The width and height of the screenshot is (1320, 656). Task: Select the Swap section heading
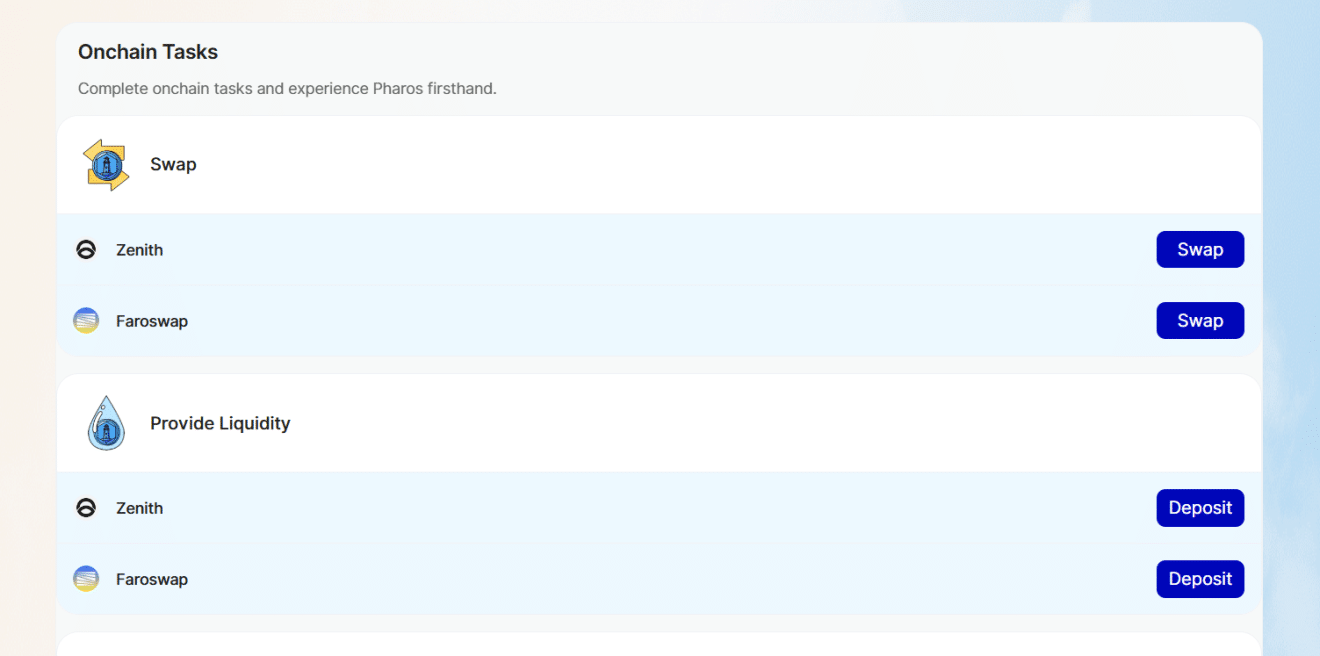tap(173, 165)
